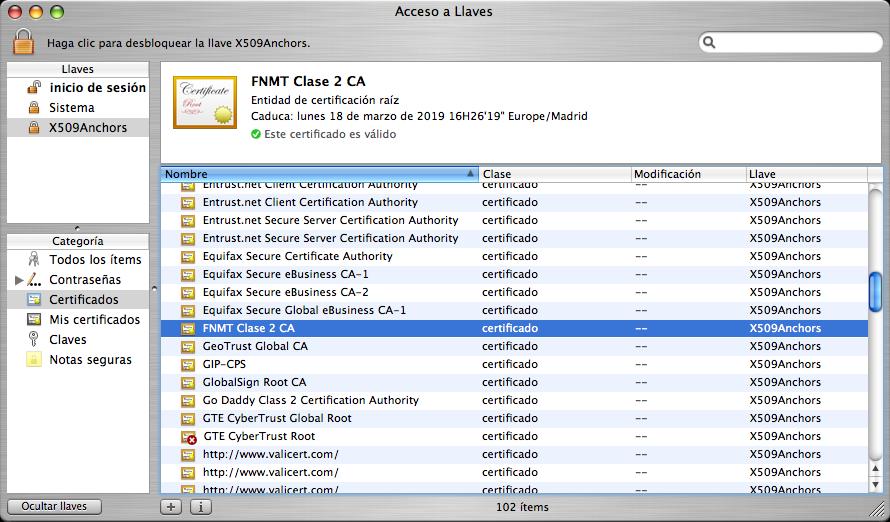Click 'Haga clic para desbloquear' toolbar text
Image resolution: width=890 pixels, height=522 pixels.
178,43
